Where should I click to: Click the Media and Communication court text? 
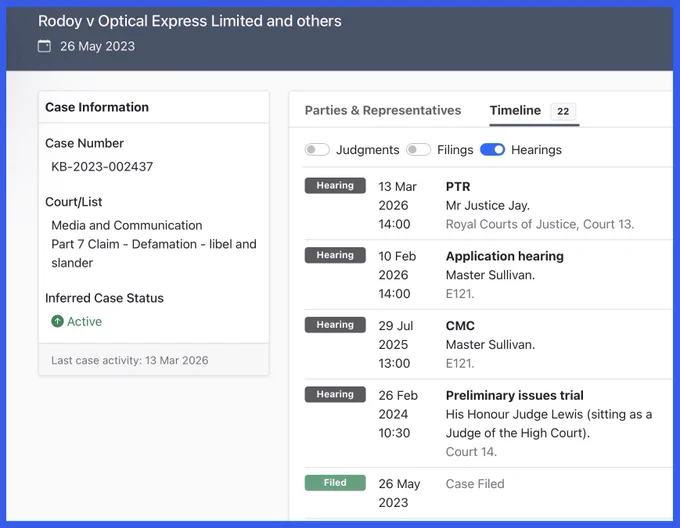[127, 225]
